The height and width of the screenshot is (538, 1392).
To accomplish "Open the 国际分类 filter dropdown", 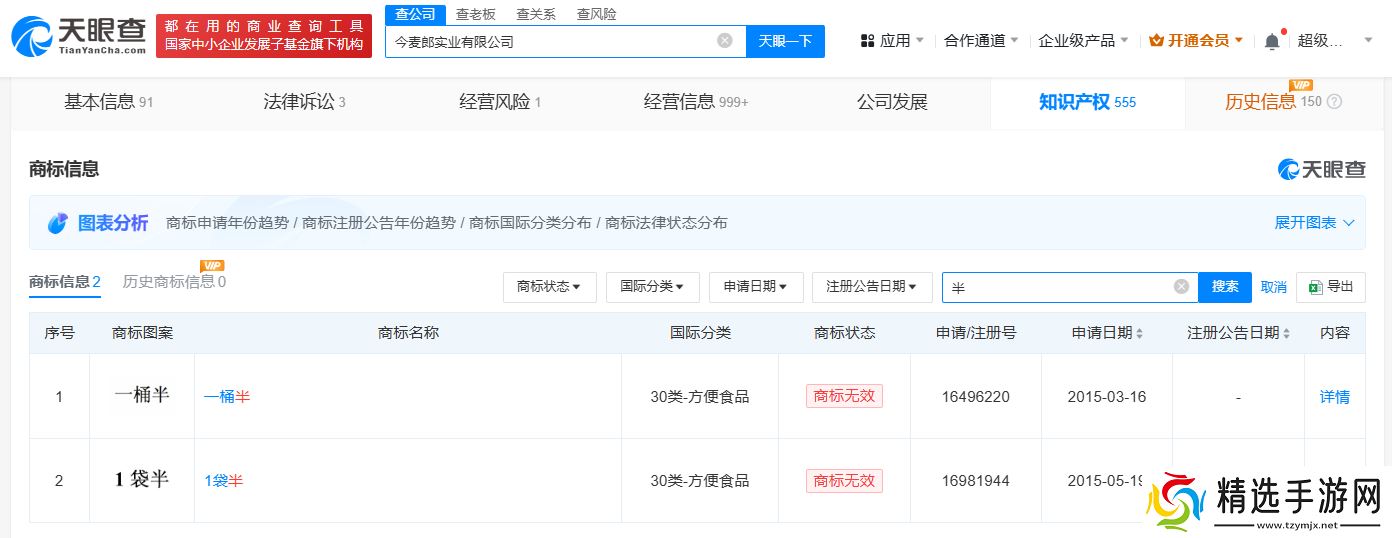I will (x=652, y=287).
